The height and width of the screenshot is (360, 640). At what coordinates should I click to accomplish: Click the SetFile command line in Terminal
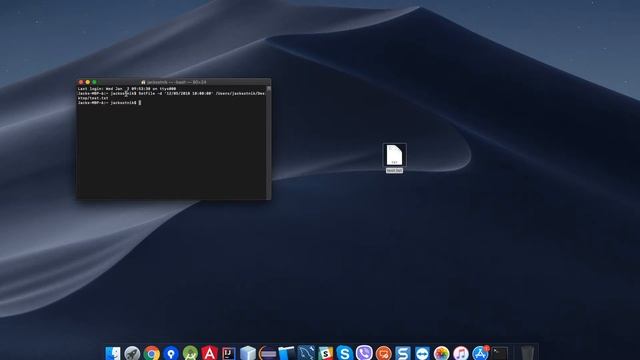click(x=171, y=96)
